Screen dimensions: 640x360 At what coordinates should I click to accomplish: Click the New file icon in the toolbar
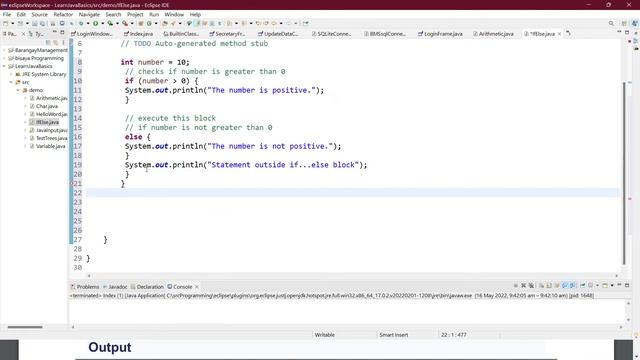coord(5,23)
